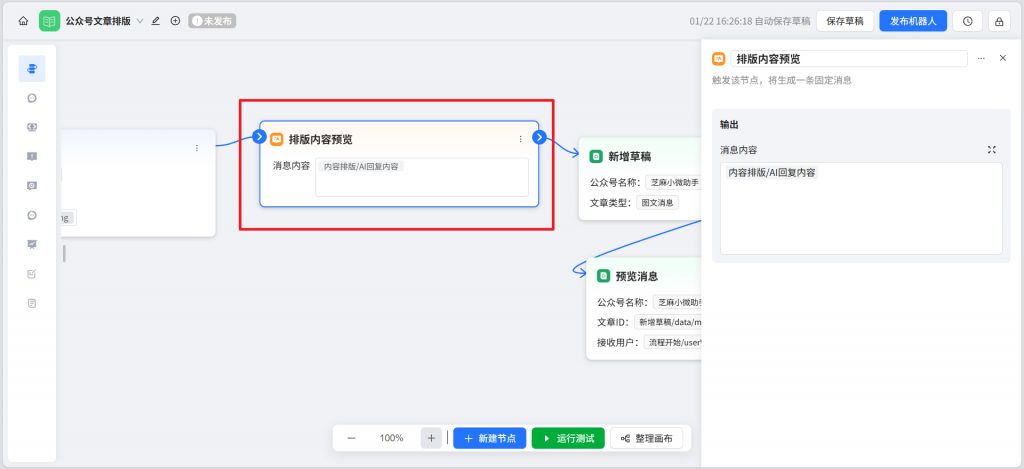Open version history clock icon
The width and height of the screenshot is (1024, 469).
pyautogui.click(x=968, y=21)
